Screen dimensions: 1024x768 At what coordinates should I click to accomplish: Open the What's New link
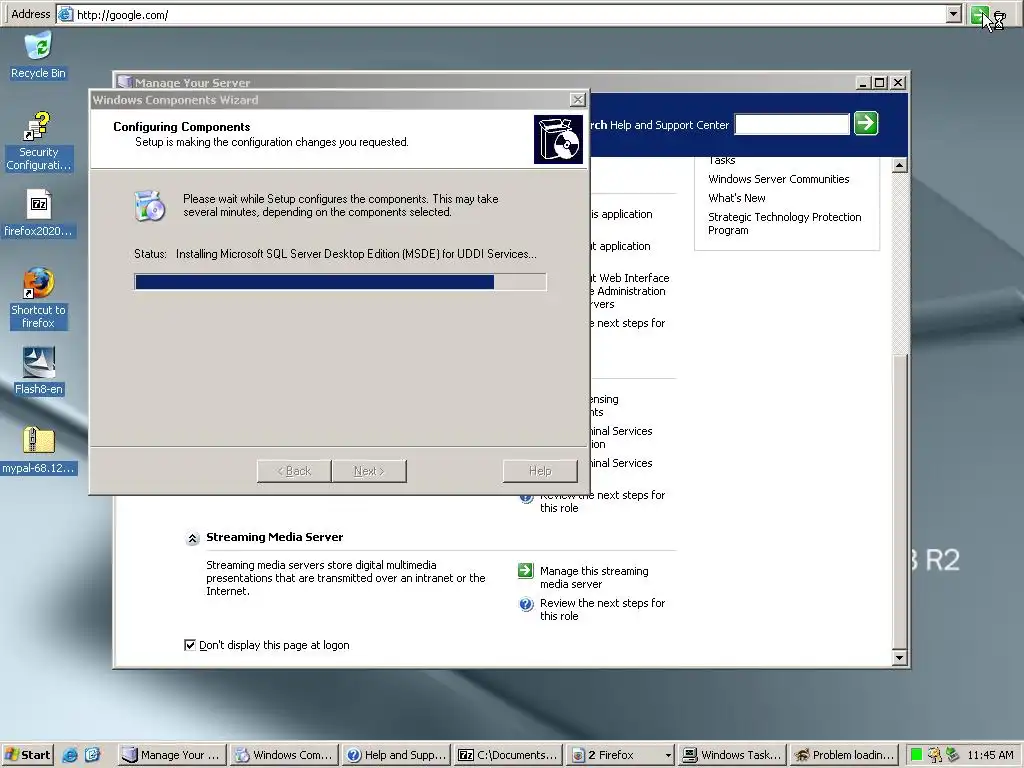pos(737,198)
